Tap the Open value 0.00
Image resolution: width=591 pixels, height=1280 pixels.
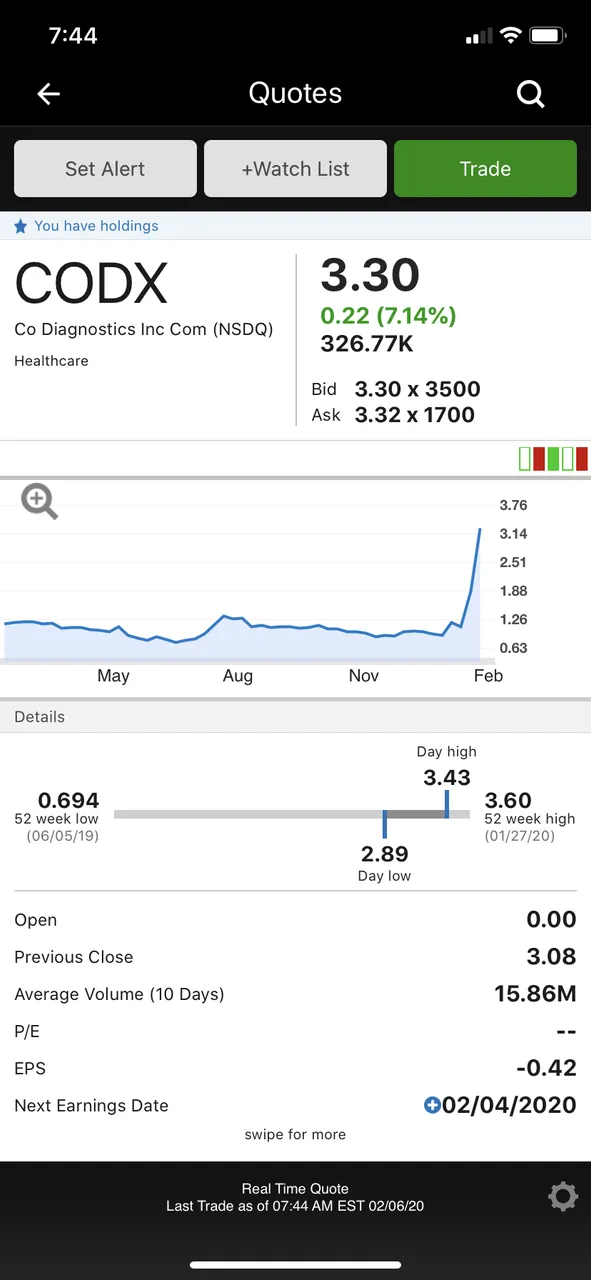pos(552,920)
